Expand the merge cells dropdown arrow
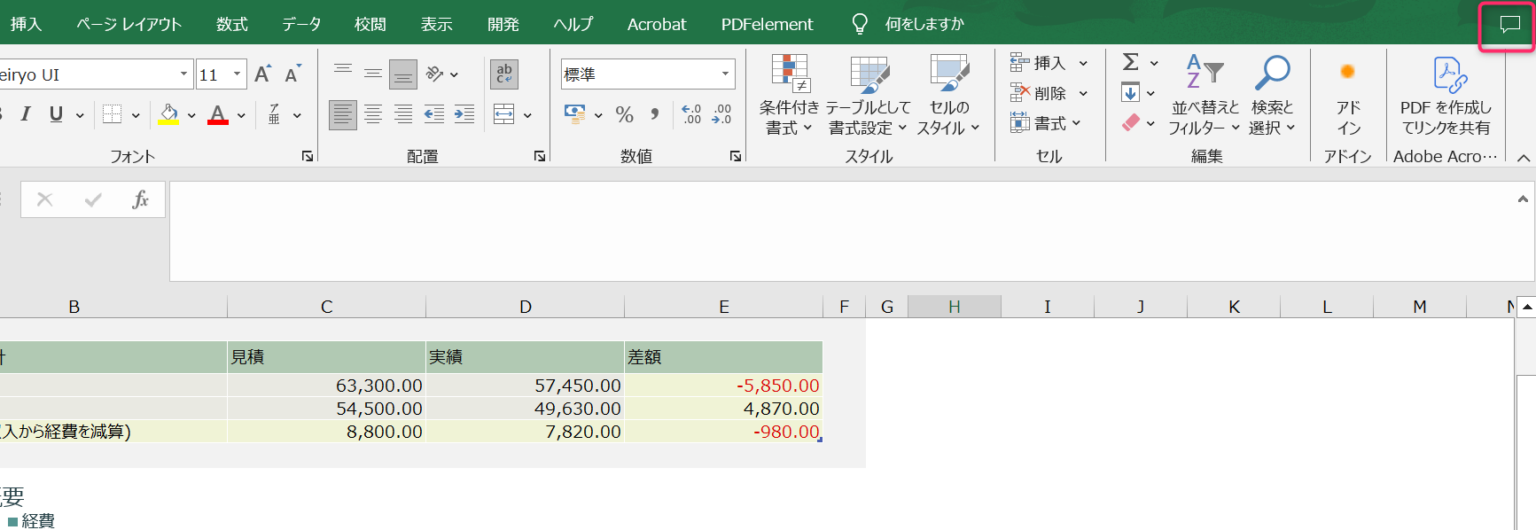This screenshot has width=1536, height=530. pos(527,116)
